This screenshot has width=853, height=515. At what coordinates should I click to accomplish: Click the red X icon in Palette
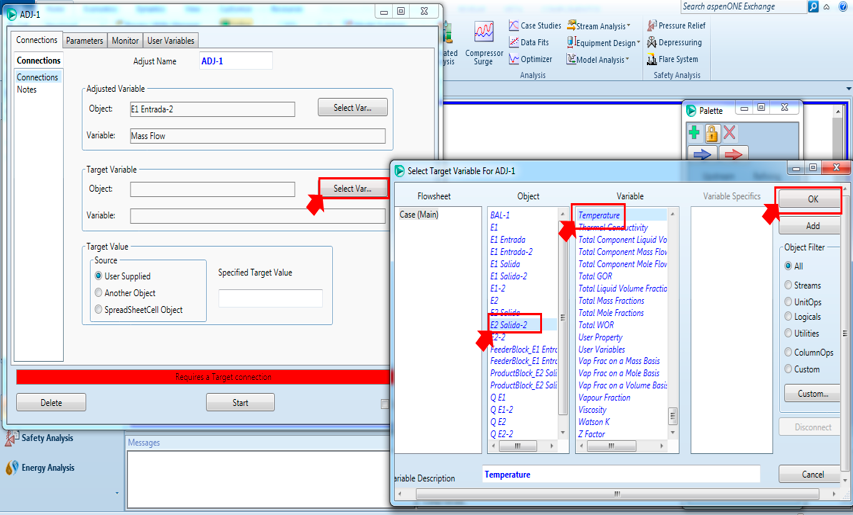click(x=730, y=133)
